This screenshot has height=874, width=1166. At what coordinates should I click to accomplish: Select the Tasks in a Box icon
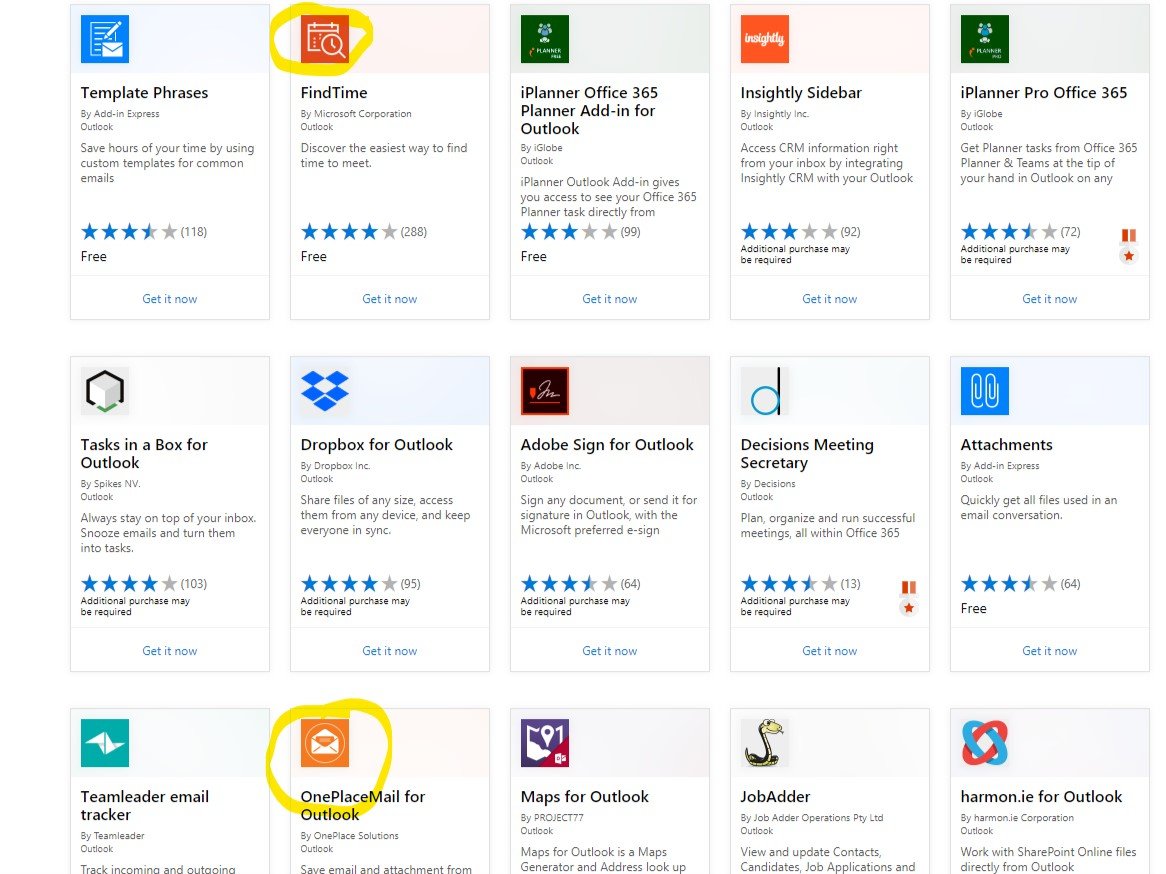105,391
